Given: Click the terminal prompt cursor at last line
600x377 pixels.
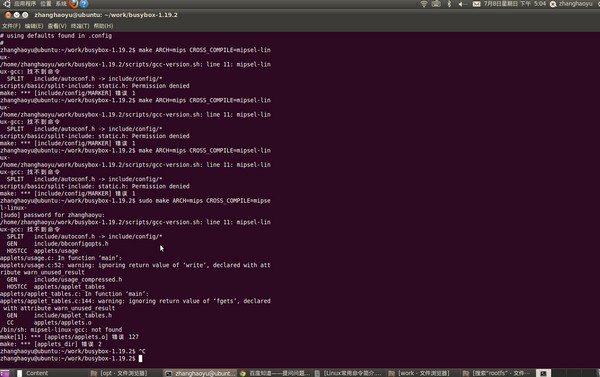Looking at the screenshot, I should pyautogui.click(x=140, y=359).
